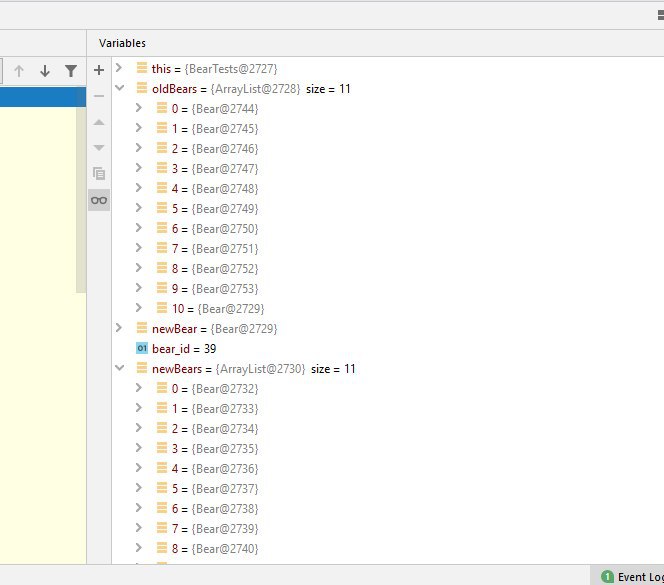
Task: Expand oldBears item 7 Bear@2751
Action: click(138, 248)
